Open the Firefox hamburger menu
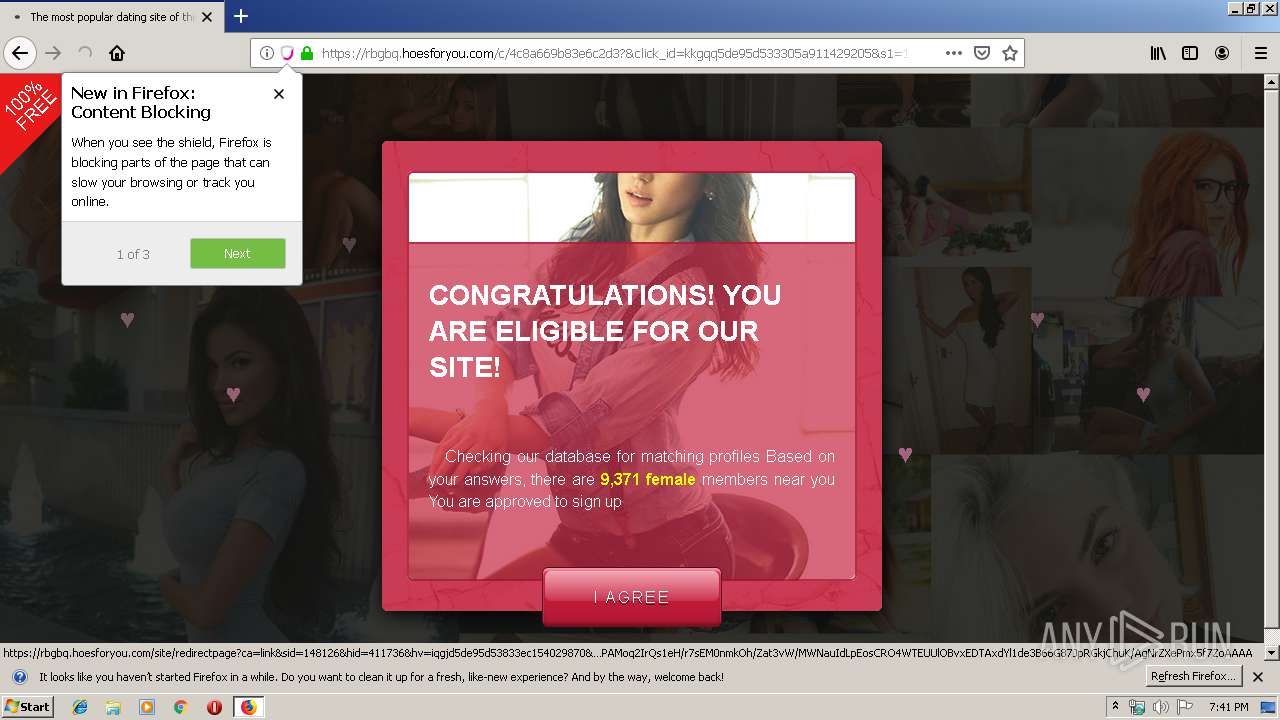 [x=1260, y=53]
